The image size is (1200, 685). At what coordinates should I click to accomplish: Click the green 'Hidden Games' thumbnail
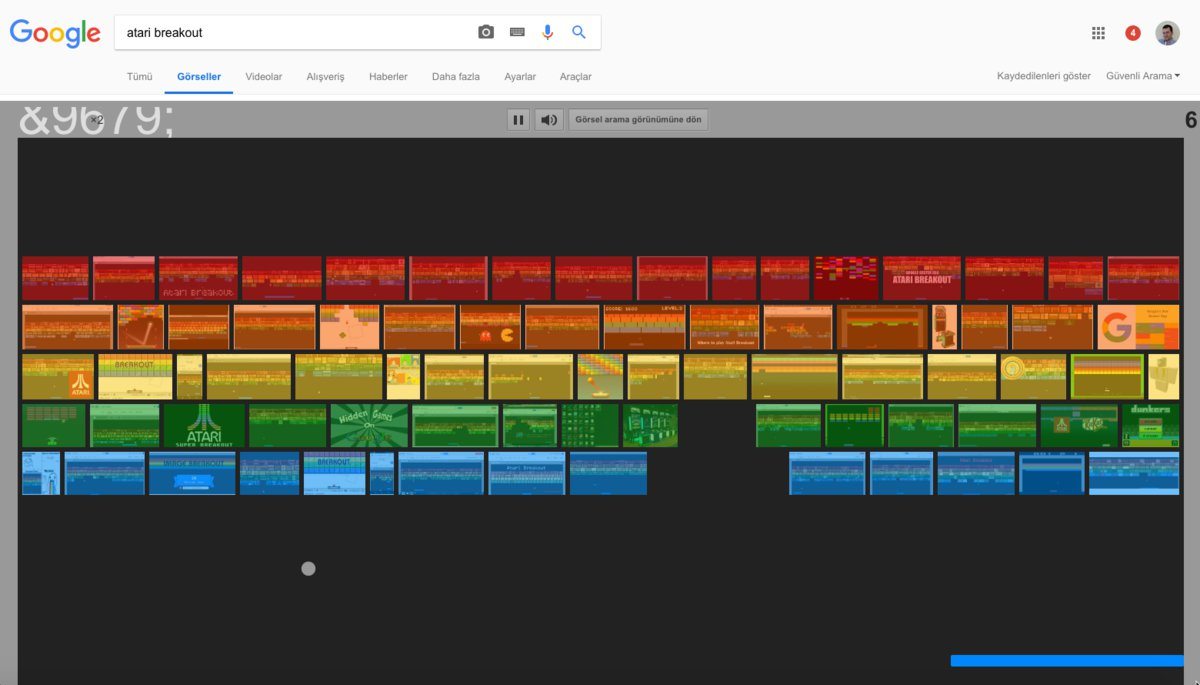369,425
